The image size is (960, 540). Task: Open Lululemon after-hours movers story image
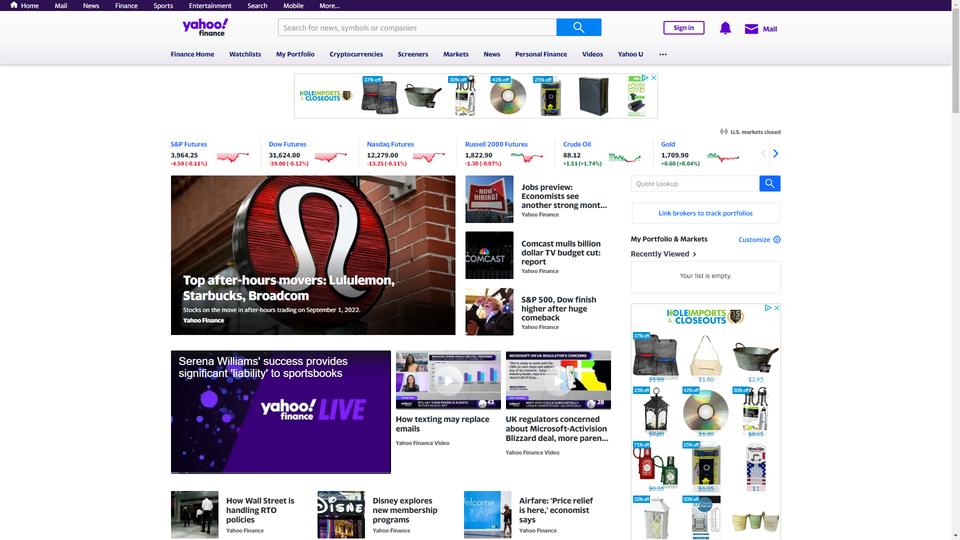point(313,255)
